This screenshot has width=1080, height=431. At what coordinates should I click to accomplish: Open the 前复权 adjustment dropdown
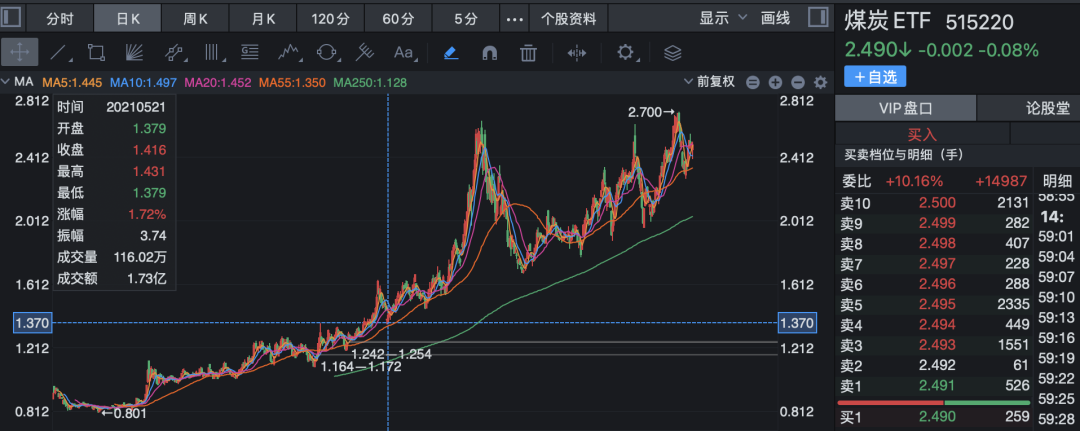(x=709, y=83)
